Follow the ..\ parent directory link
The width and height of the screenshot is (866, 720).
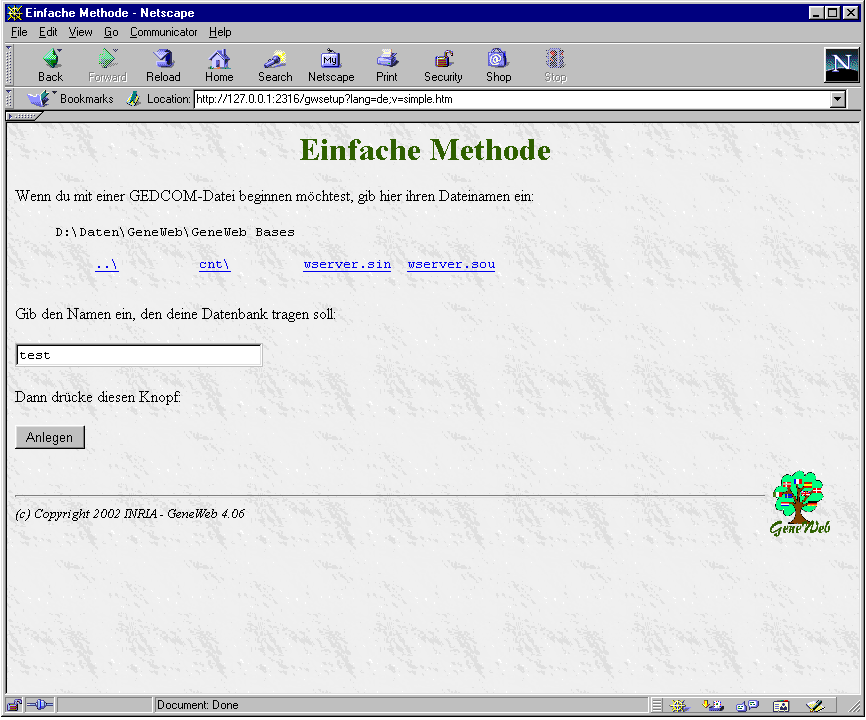[107, 264]
